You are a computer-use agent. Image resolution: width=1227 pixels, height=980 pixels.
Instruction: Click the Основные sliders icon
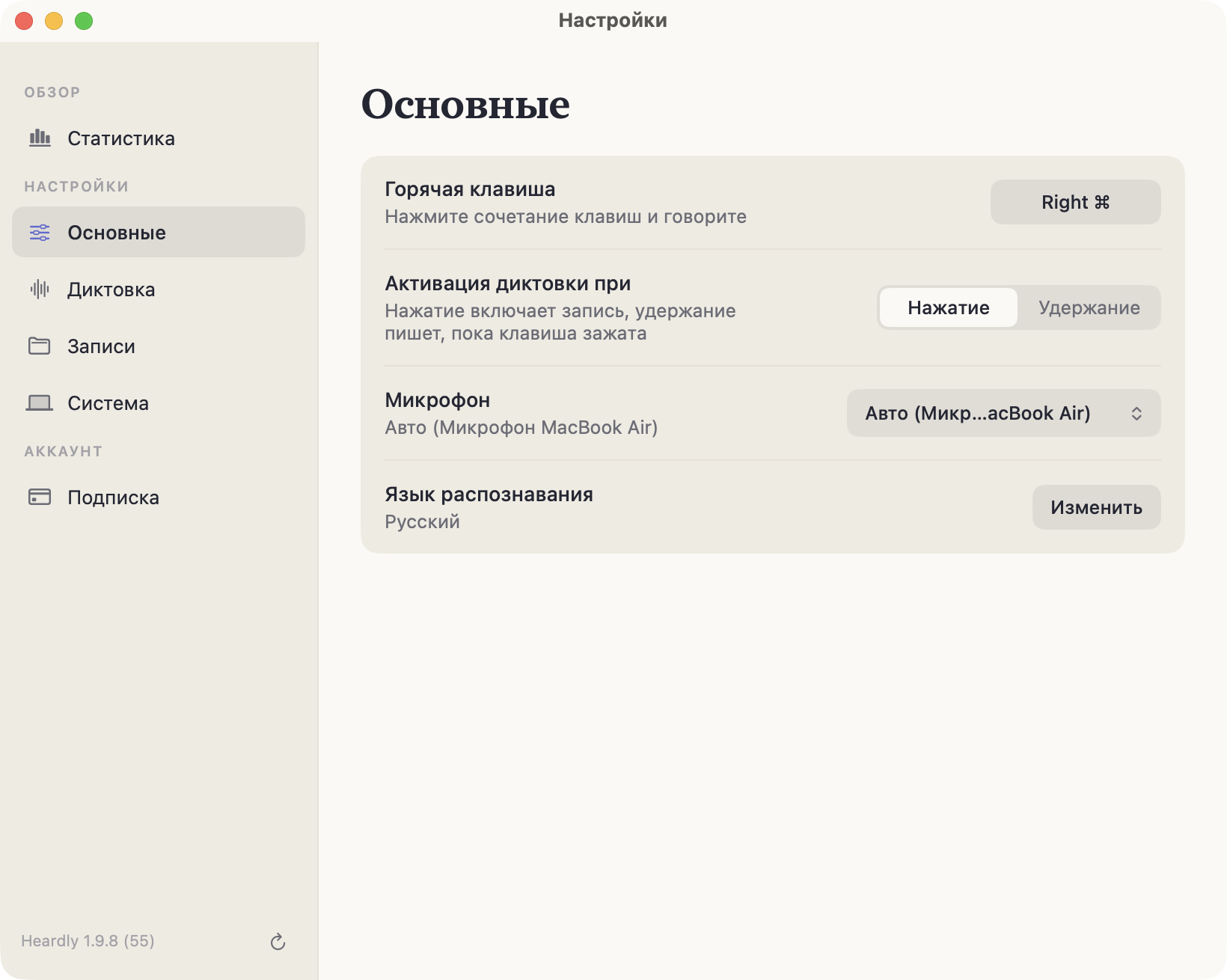(x=40, y=233)
